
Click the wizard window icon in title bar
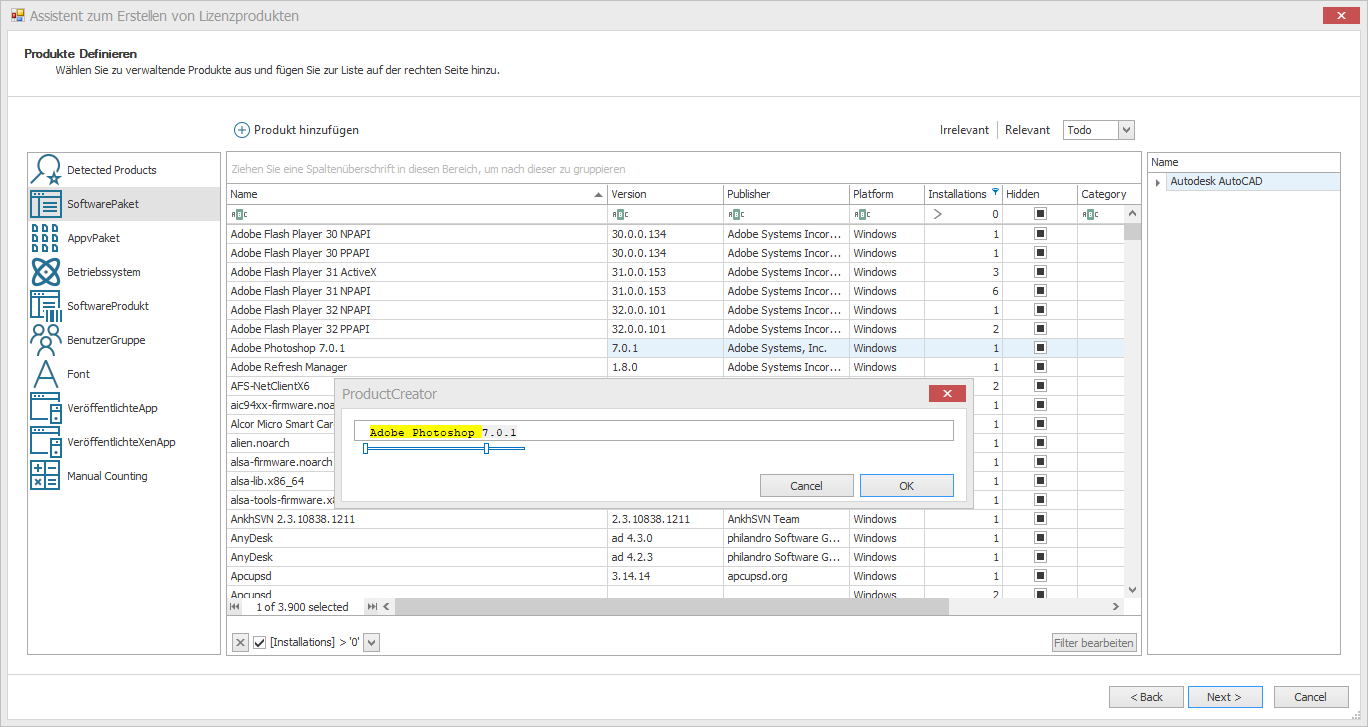(x=17, y=16)
